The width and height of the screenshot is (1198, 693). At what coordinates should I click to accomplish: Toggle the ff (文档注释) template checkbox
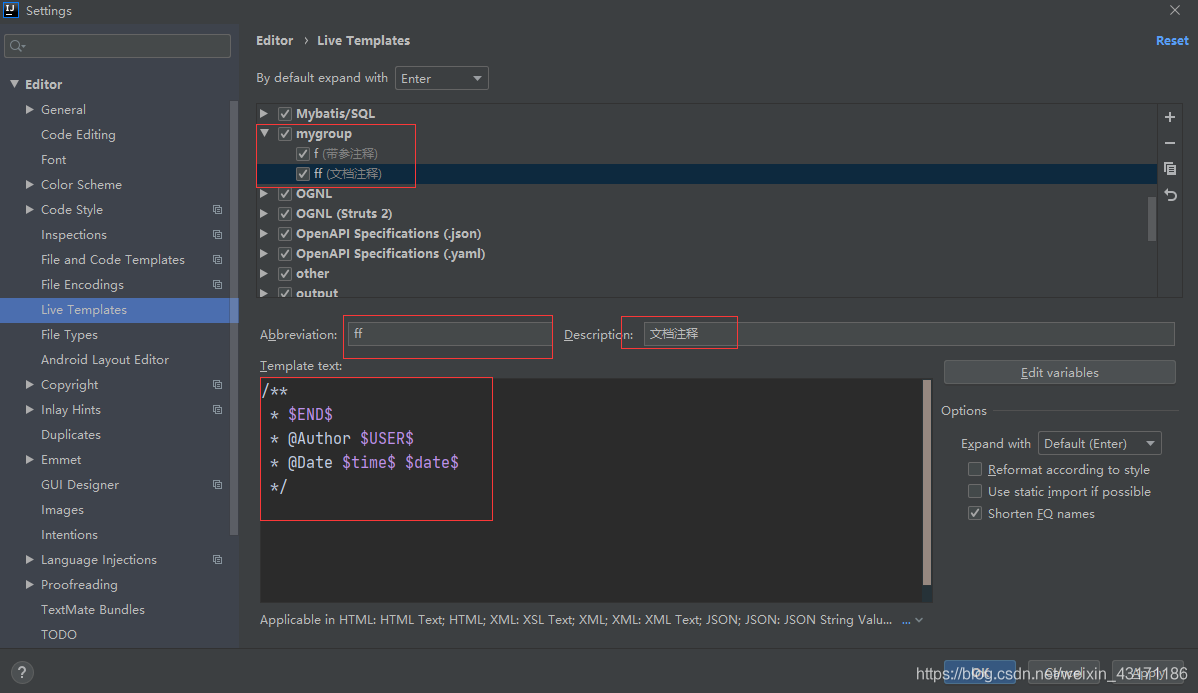click(303, 173)
